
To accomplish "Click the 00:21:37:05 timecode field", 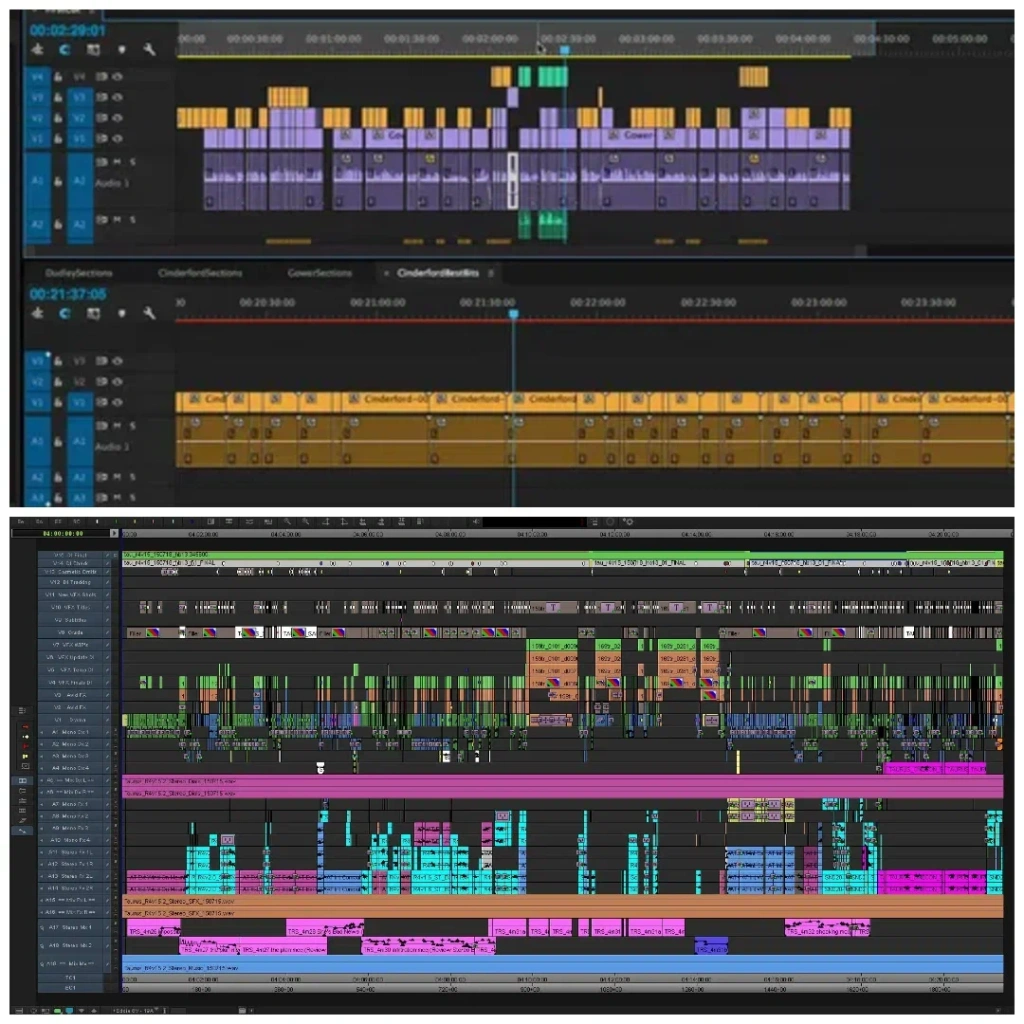I will pos(68,294).
